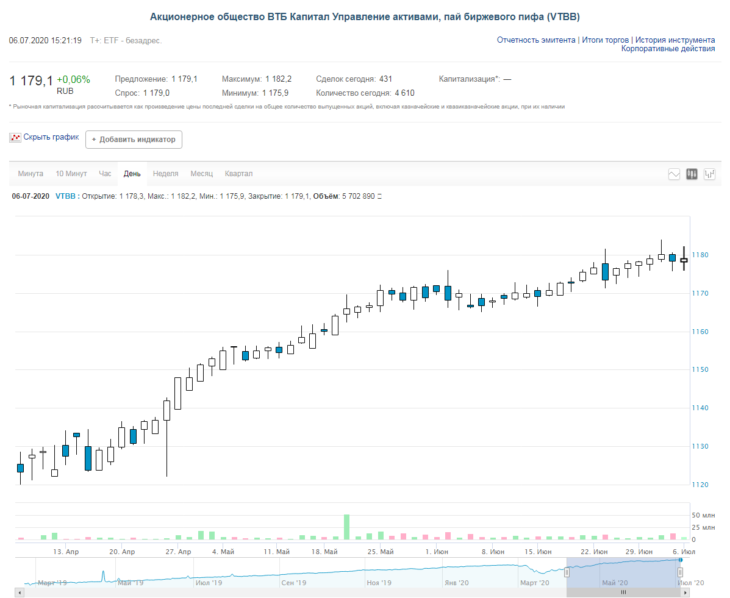Click 1150 price axis label

coord(700,369)
